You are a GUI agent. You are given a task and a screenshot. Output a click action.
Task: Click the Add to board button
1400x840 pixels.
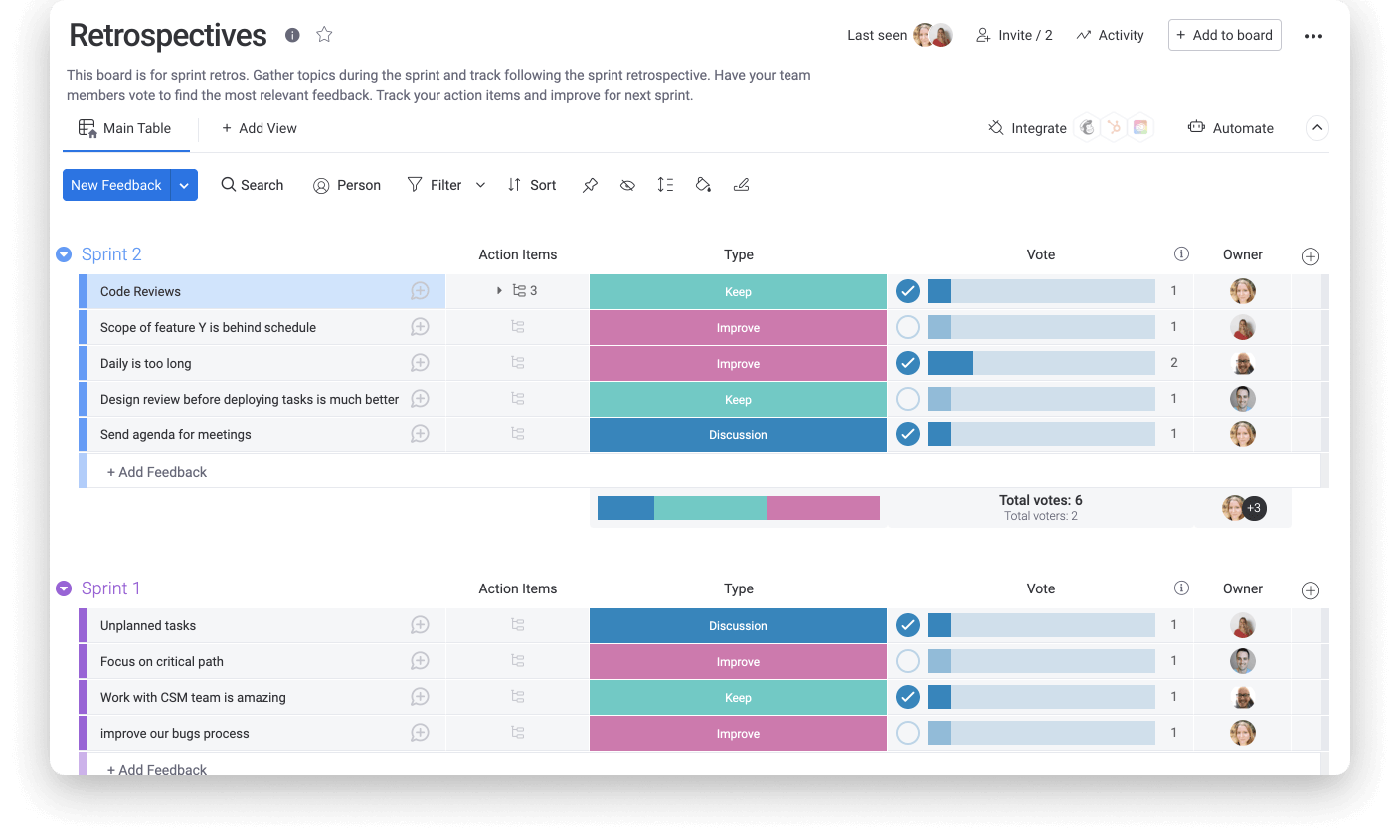pos(1224,35)
